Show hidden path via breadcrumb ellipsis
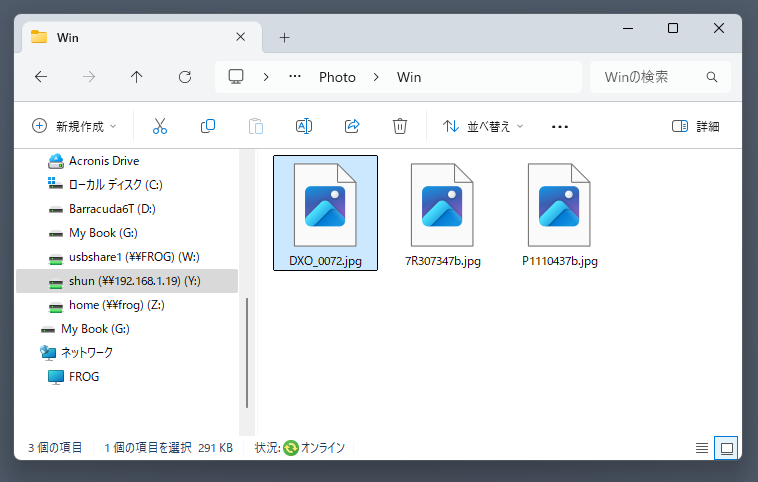The height and width of the screenshot is (482, 758). (295, 76)
